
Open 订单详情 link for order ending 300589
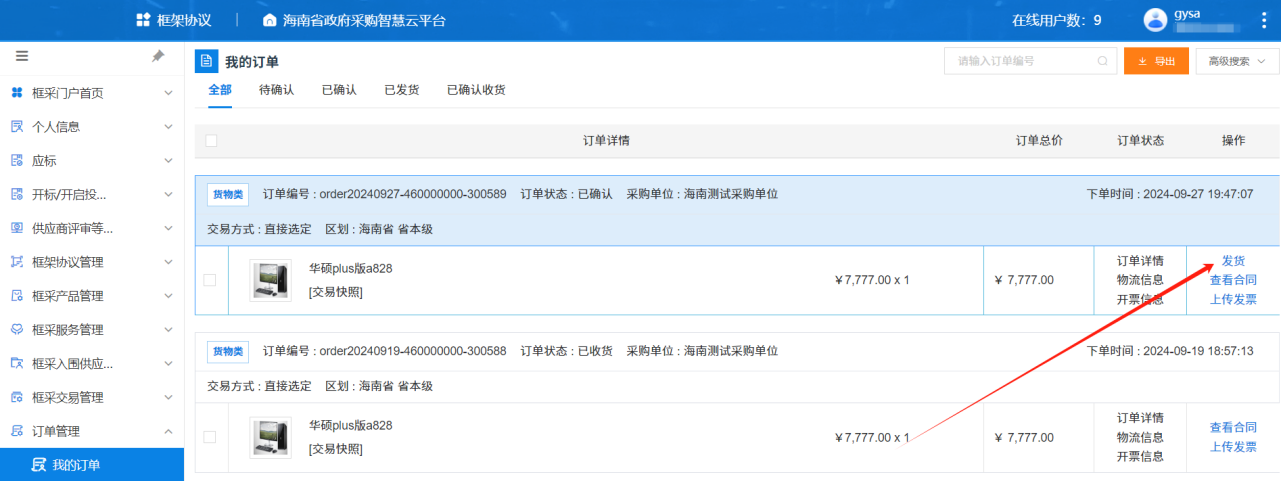[x=1140, y=261]
